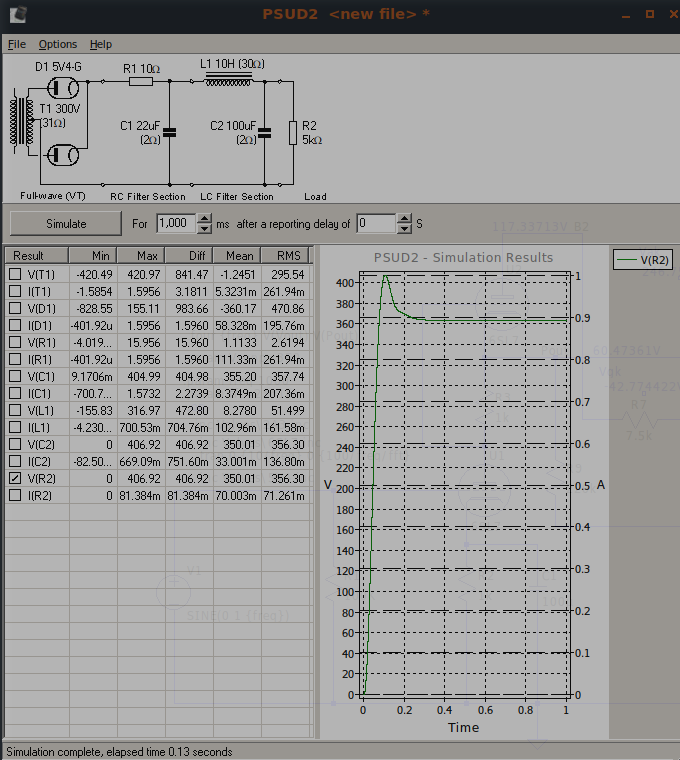Click the T1 300V transformer label

pos(60,108)
